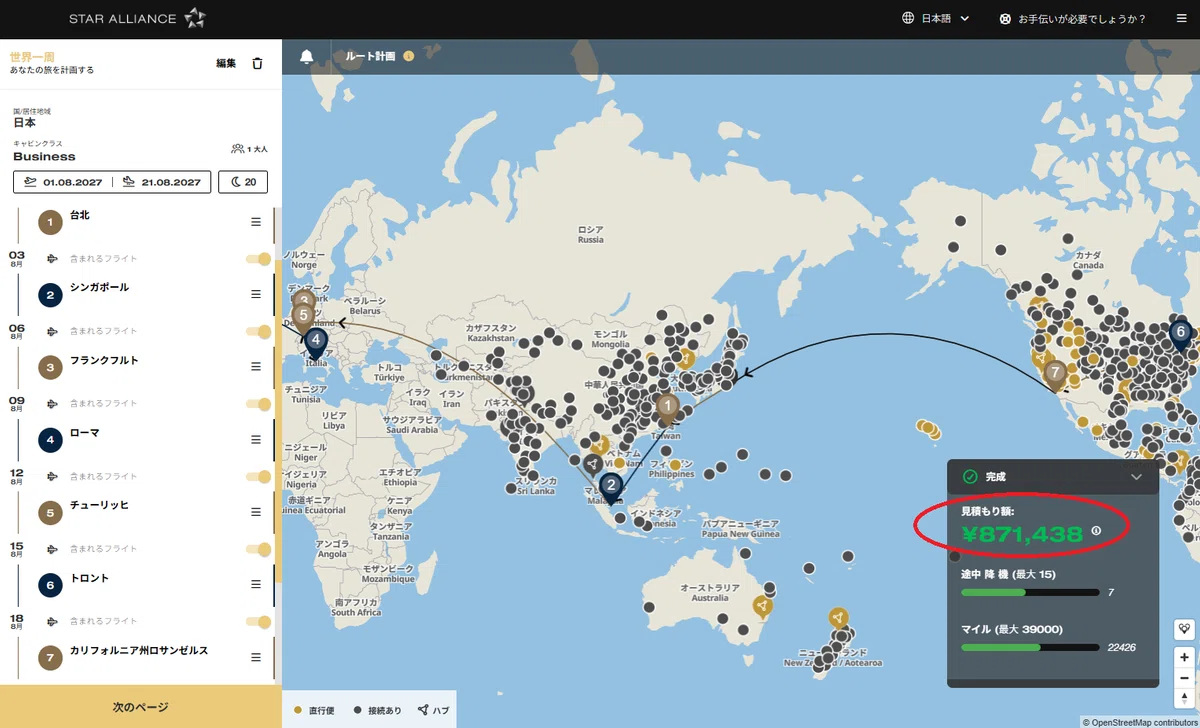The width and height of the screenshot is (1200, 728).
Task: Toggle included flight between ローマ and チューリッヒ
Action: click(258, 476)
